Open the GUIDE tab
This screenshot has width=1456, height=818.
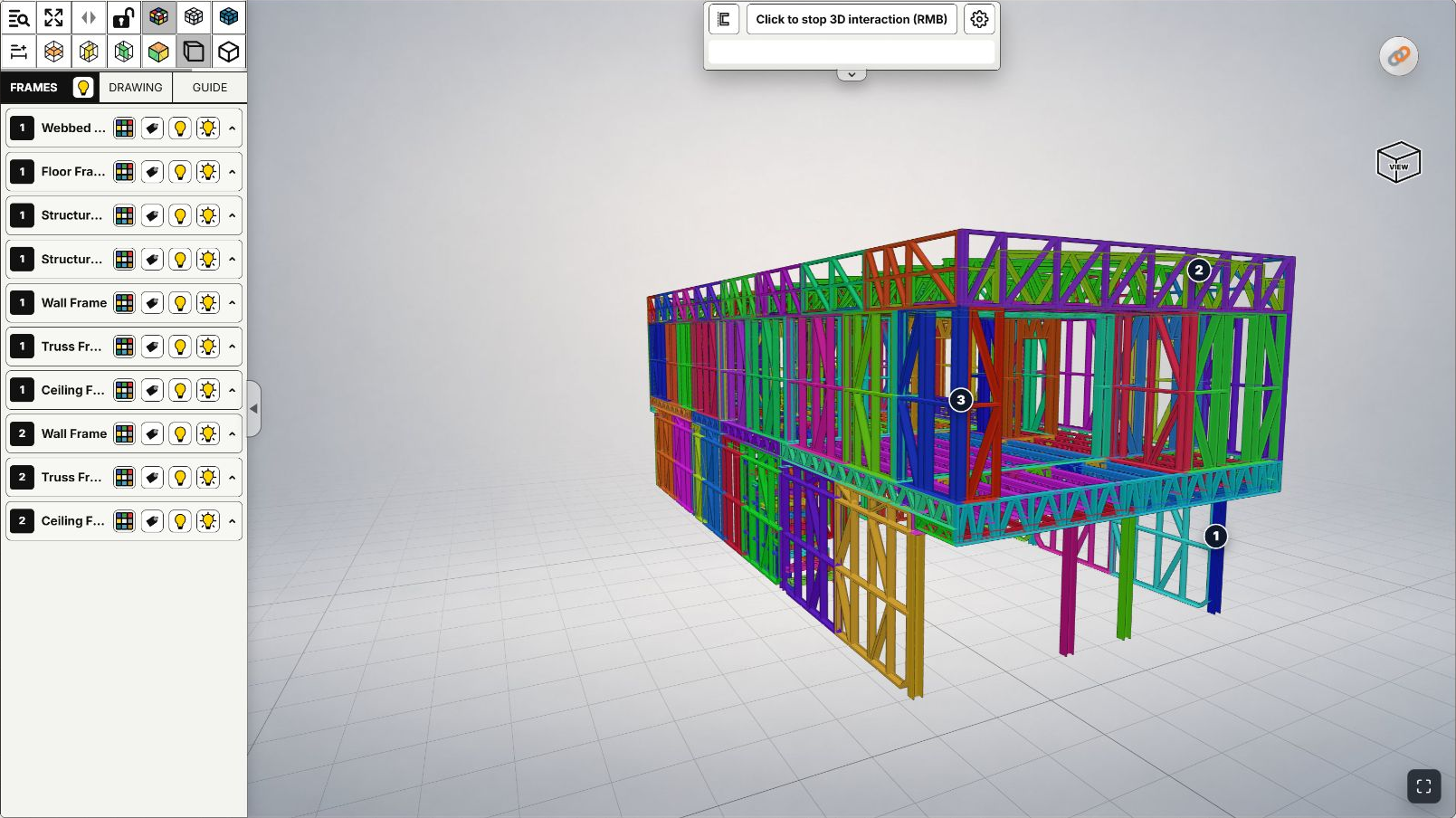tap(210, 88)
